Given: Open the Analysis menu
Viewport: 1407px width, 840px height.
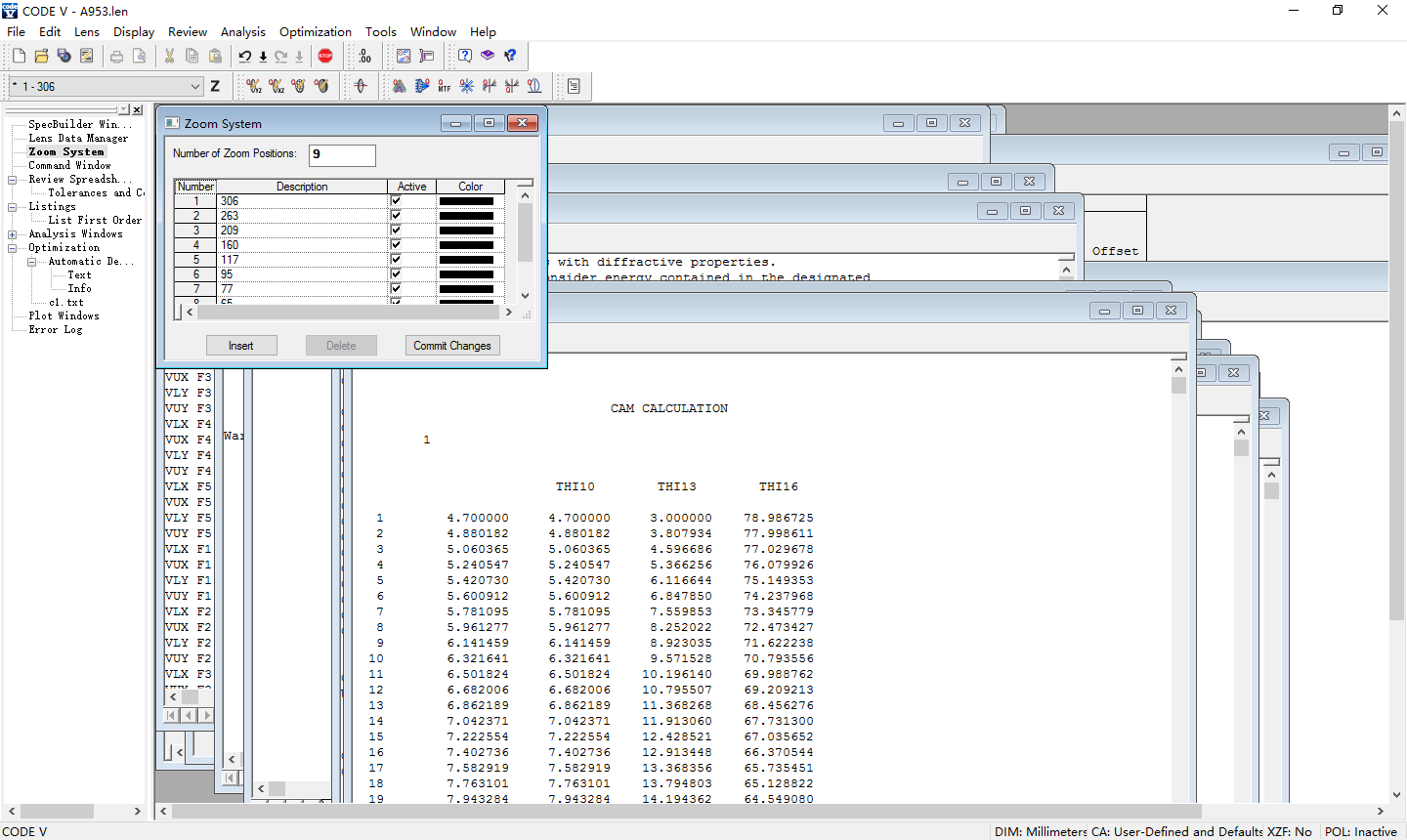Looking at the screenshot, I should (243, 31).
